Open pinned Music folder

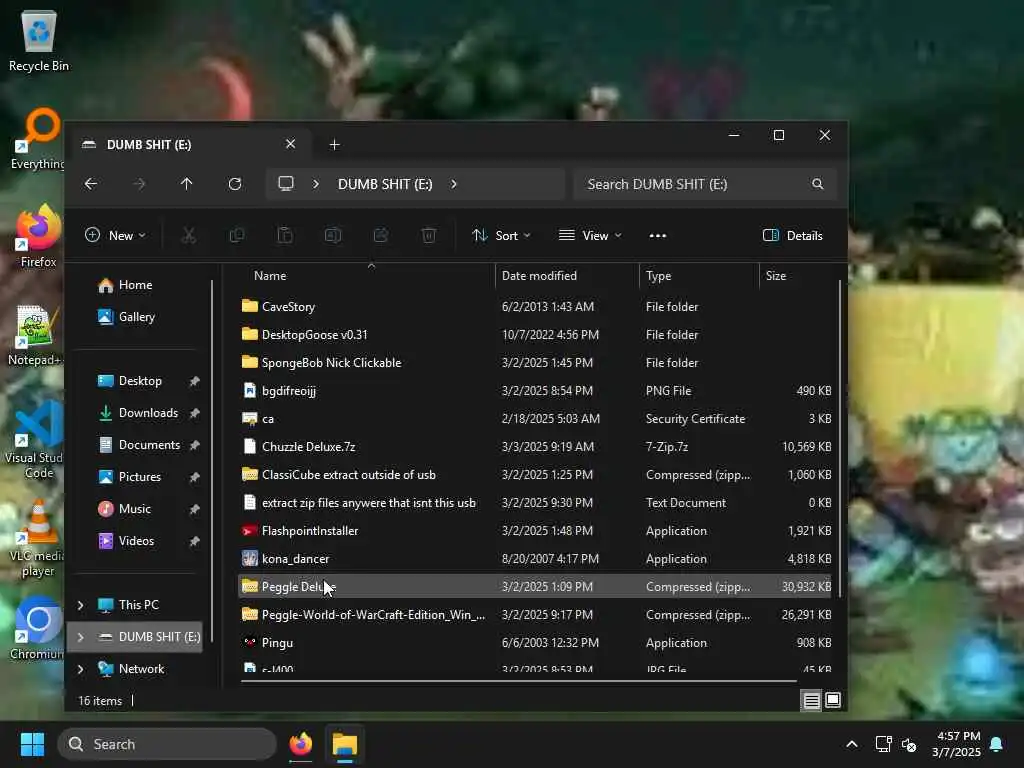[124, 509]
